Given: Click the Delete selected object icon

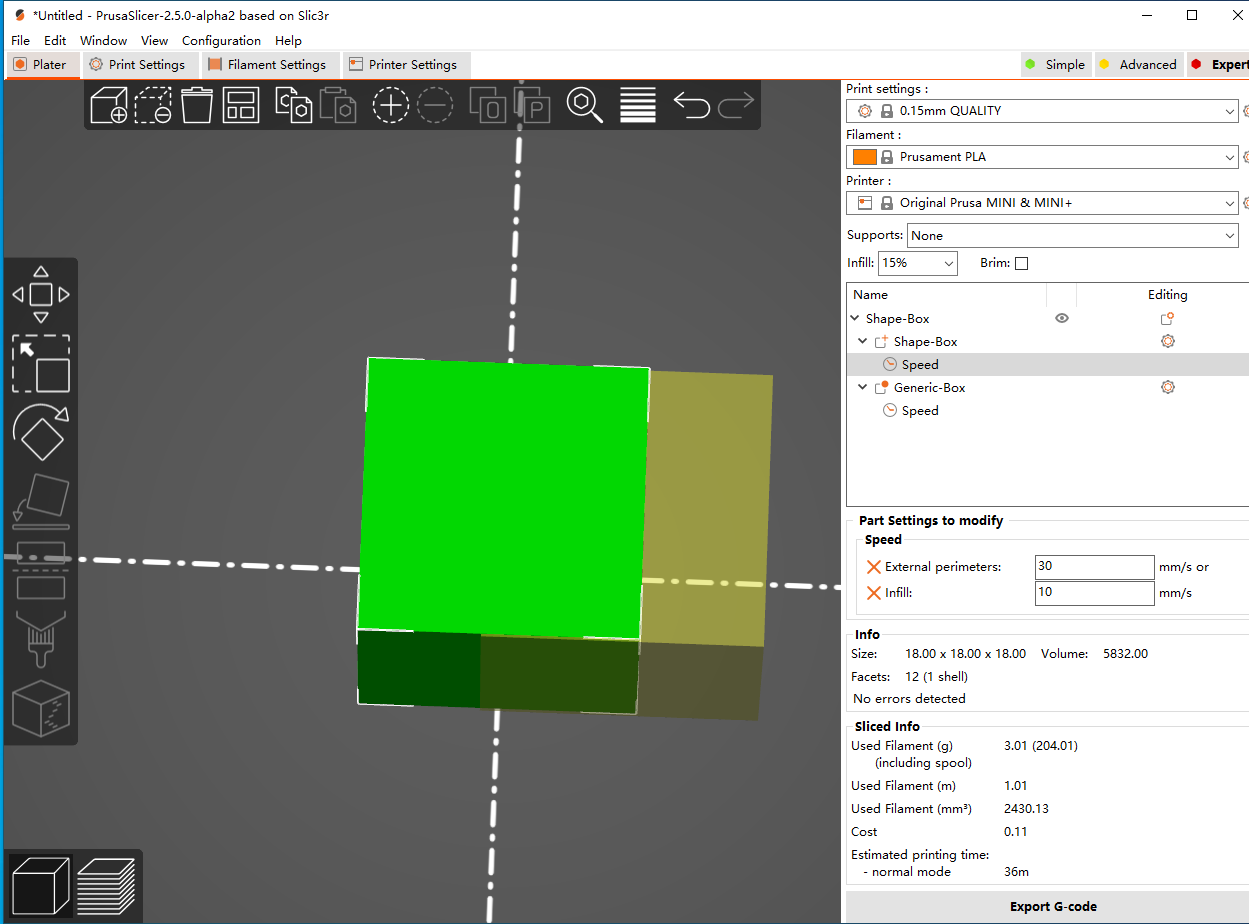Looking at the screenshot, I should click(153, 104).
